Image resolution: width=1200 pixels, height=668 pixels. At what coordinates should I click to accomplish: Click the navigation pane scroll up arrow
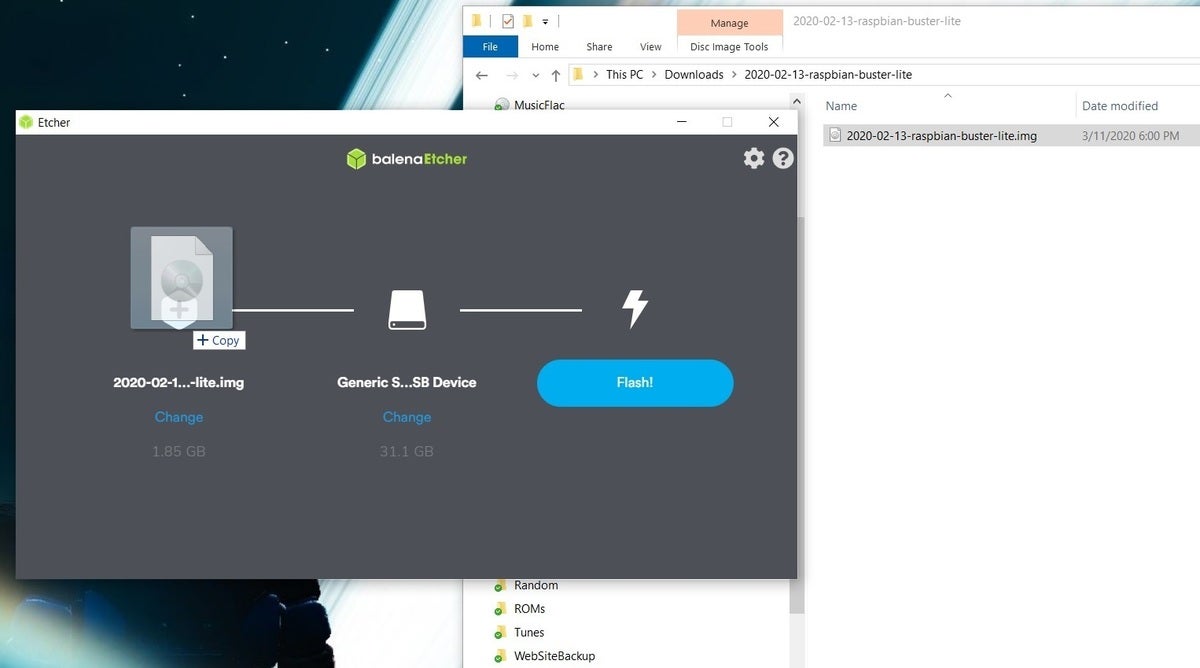pos(796,101)
